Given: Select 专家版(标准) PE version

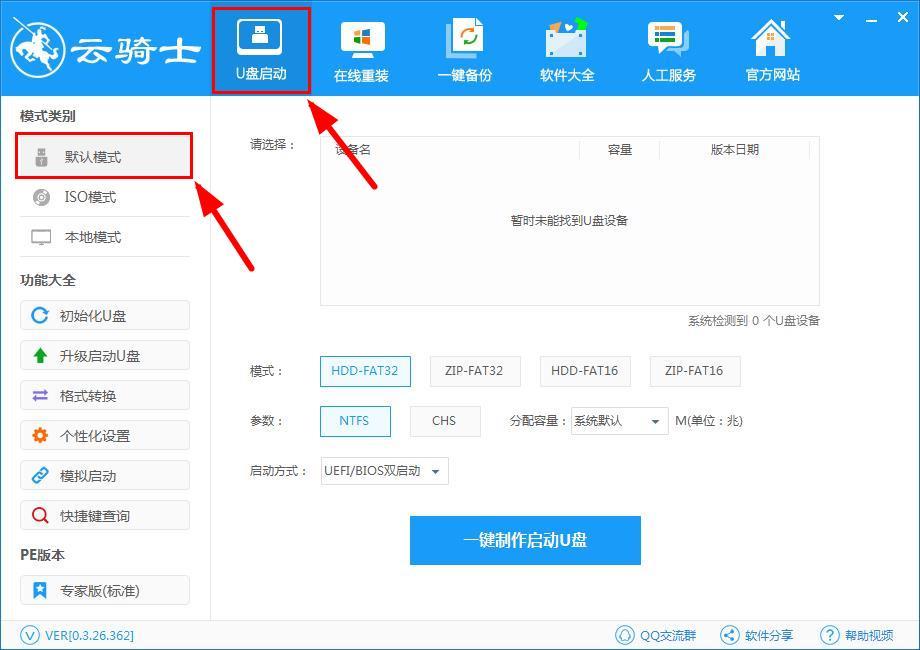Looking at the screenshot, I should 105,590.
